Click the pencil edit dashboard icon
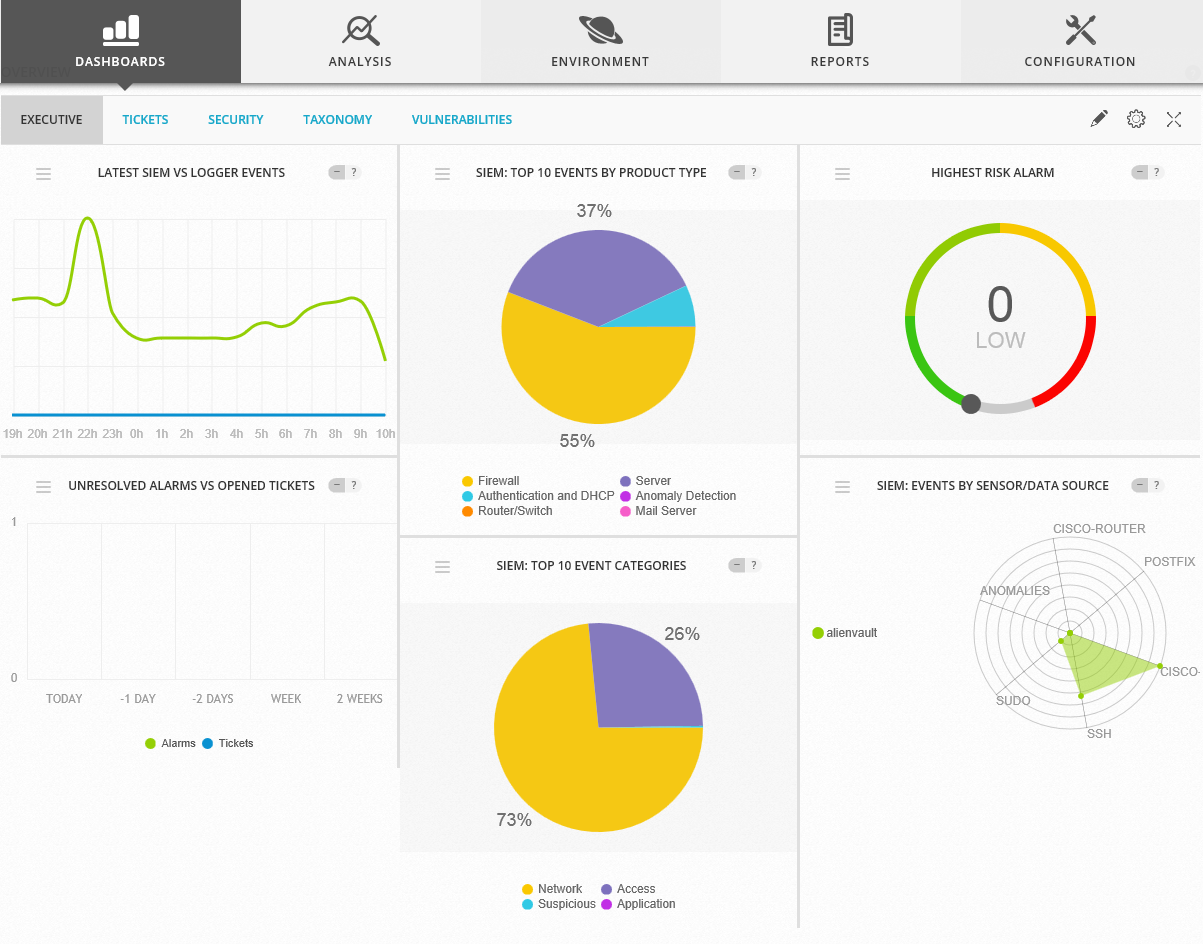 1099,119
